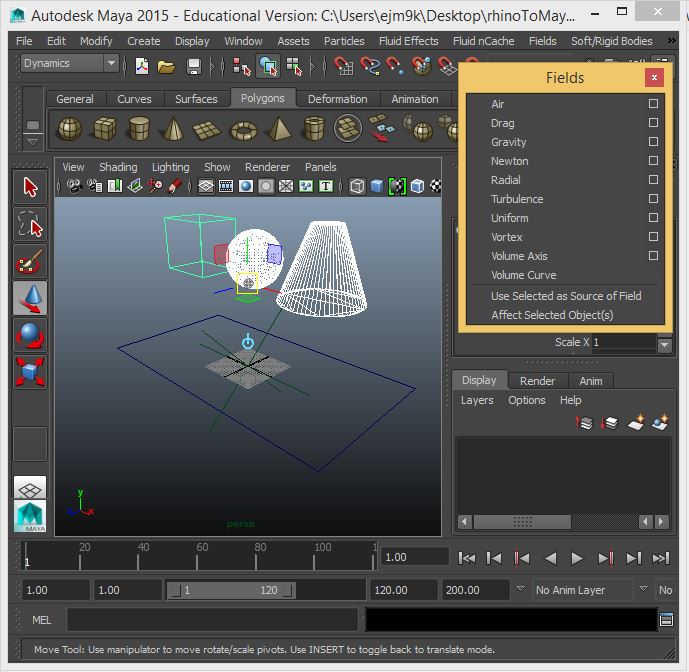The image size is (689, 672).
Task: Click the Open Scene folder icon
Action: (167, 66)
